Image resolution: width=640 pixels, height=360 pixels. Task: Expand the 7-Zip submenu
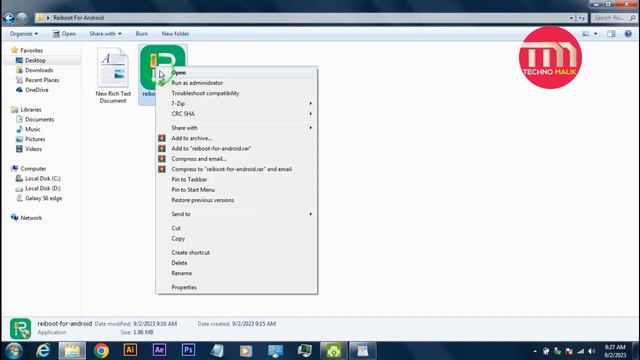click(236, 104)
